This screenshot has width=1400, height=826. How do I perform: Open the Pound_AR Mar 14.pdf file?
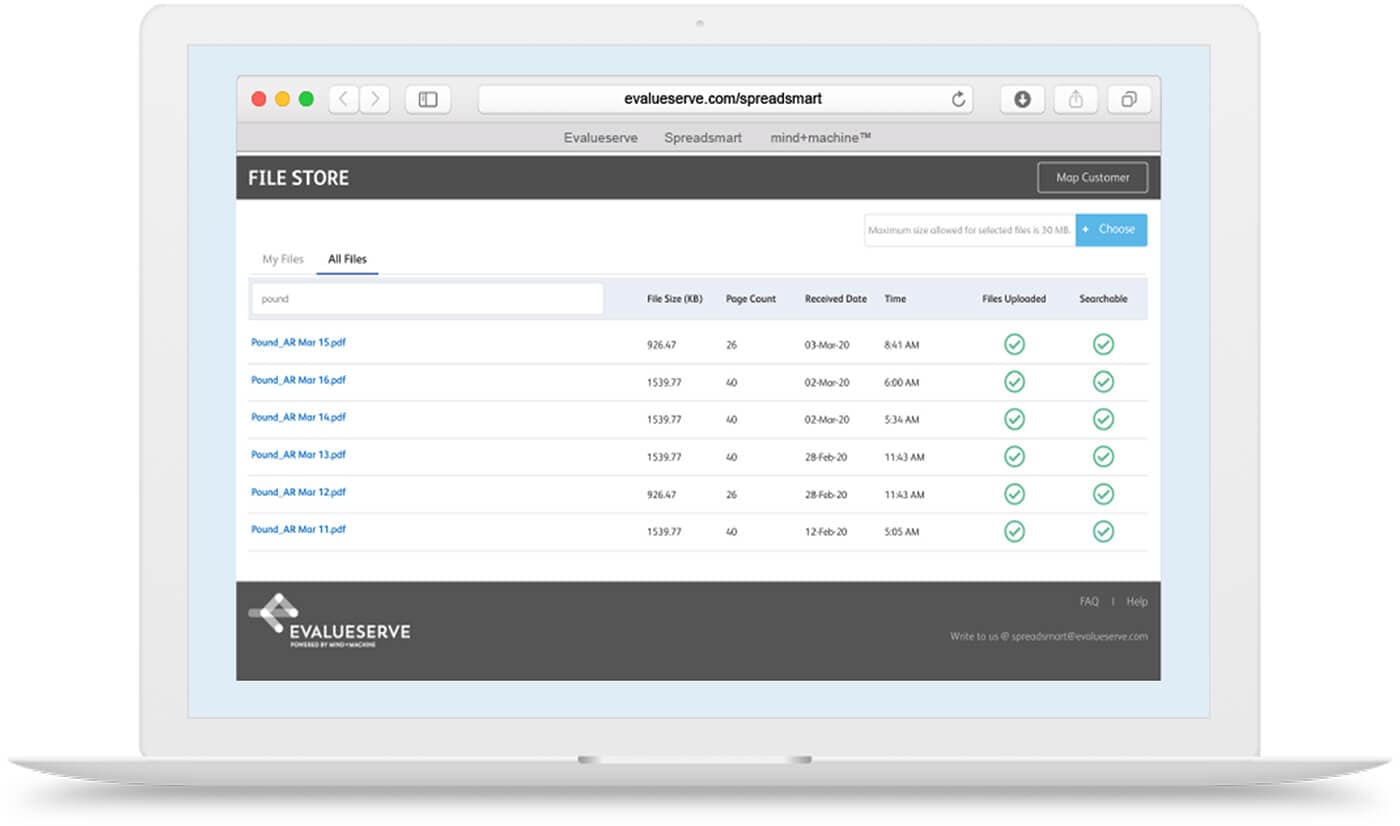tap(298, 418)
